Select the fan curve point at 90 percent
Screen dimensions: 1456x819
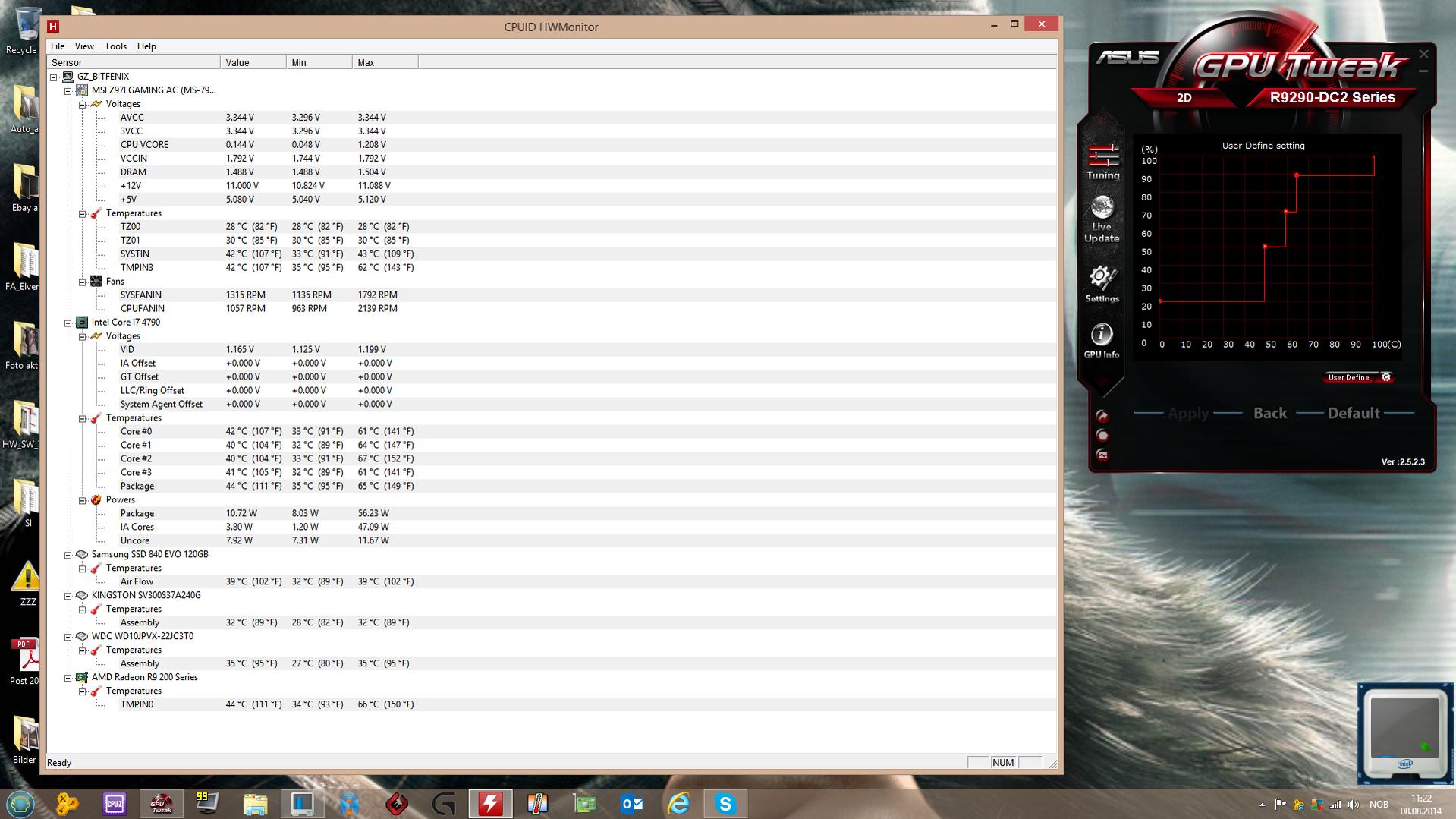click(x=1297, y=175)
